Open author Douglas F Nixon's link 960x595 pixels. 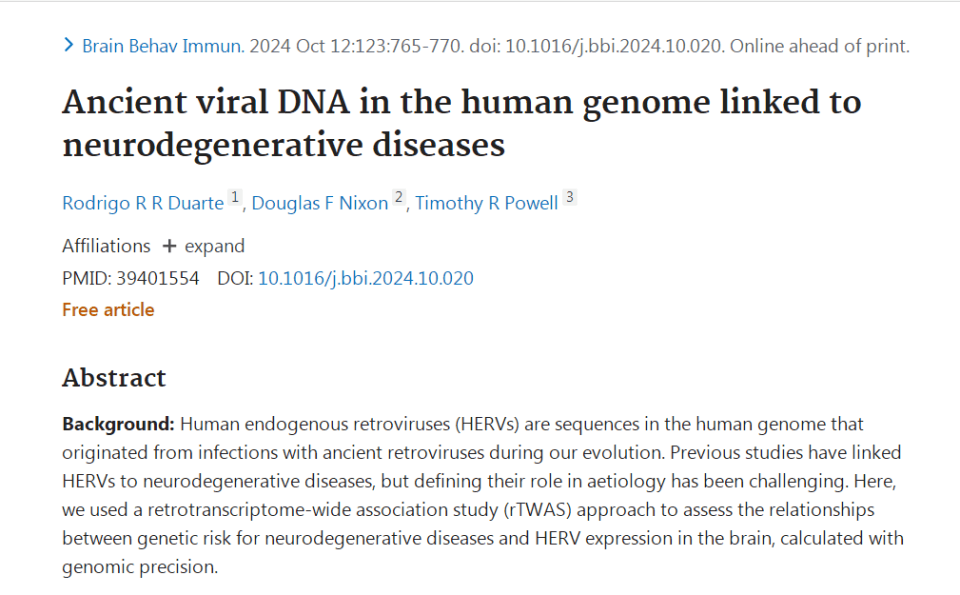point(320,203)
